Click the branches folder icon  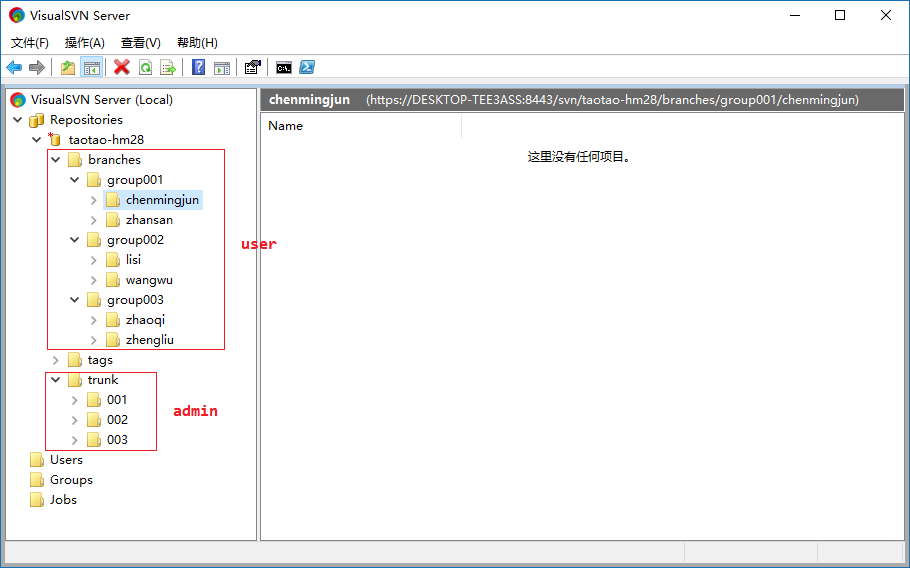(x=75, y=160)
